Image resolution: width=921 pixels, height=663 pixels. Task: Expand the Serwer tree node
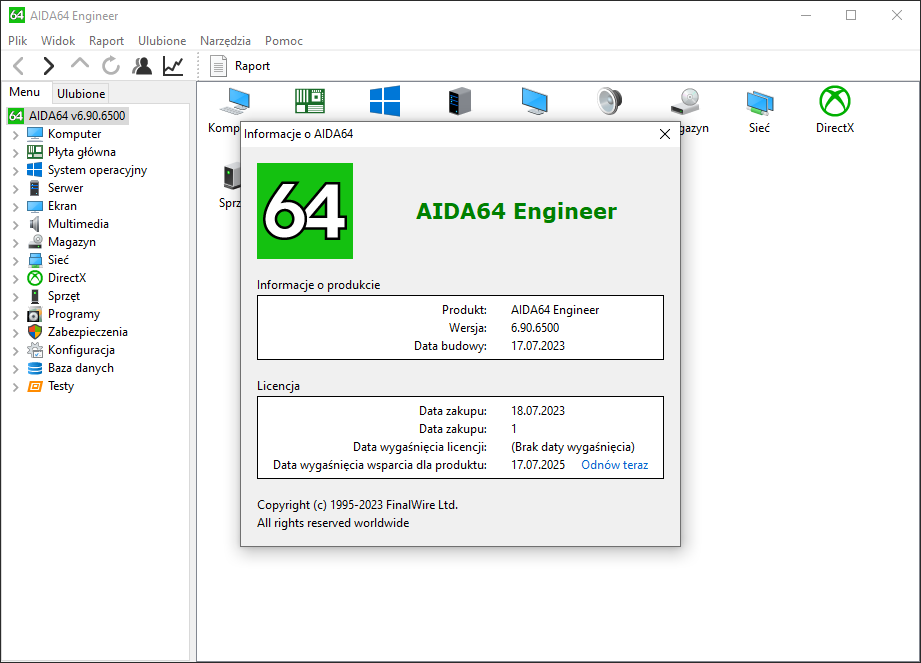tap(15, 189)
